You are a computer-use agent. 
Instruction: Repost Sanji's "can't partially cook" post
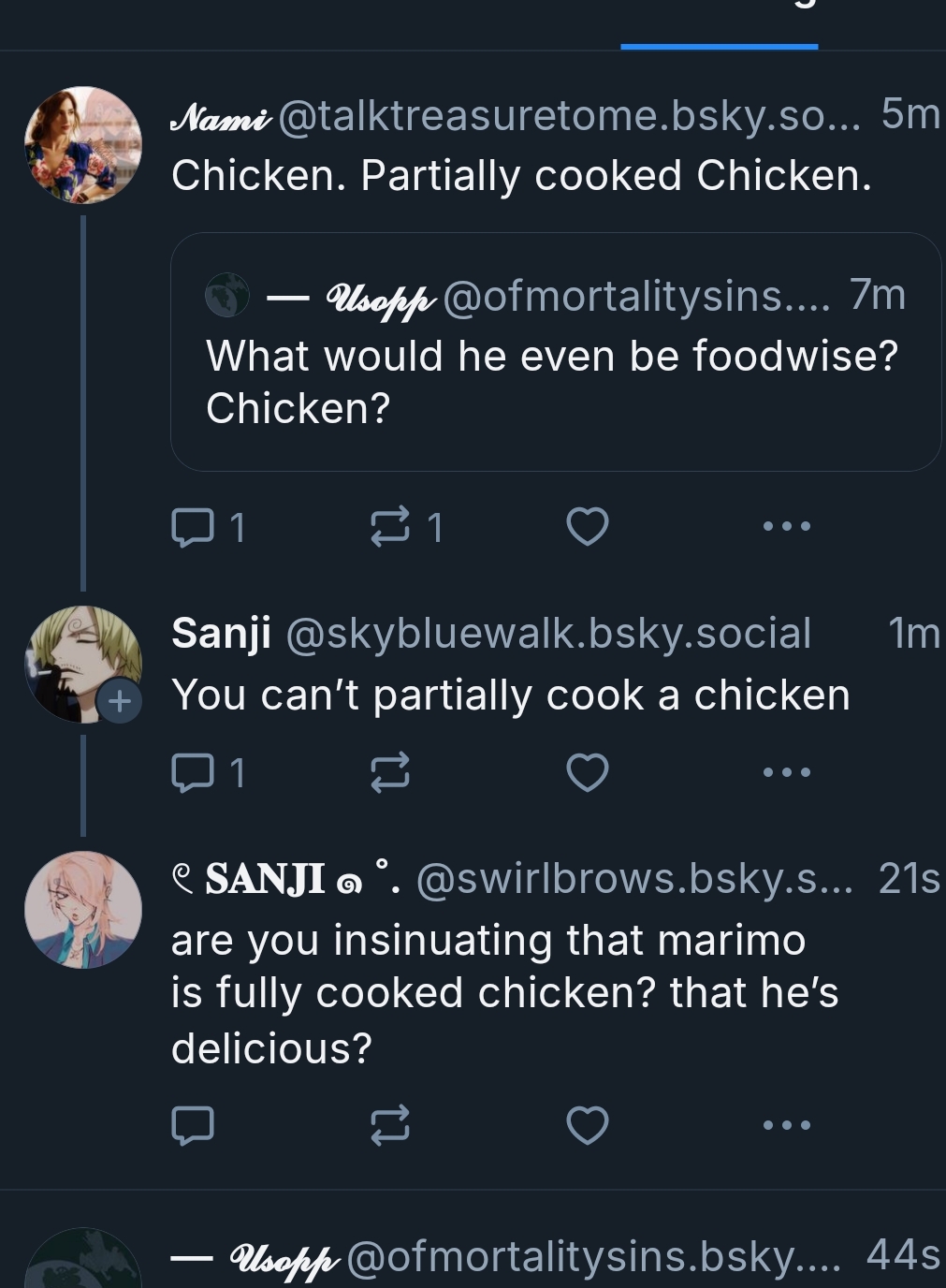390,772
